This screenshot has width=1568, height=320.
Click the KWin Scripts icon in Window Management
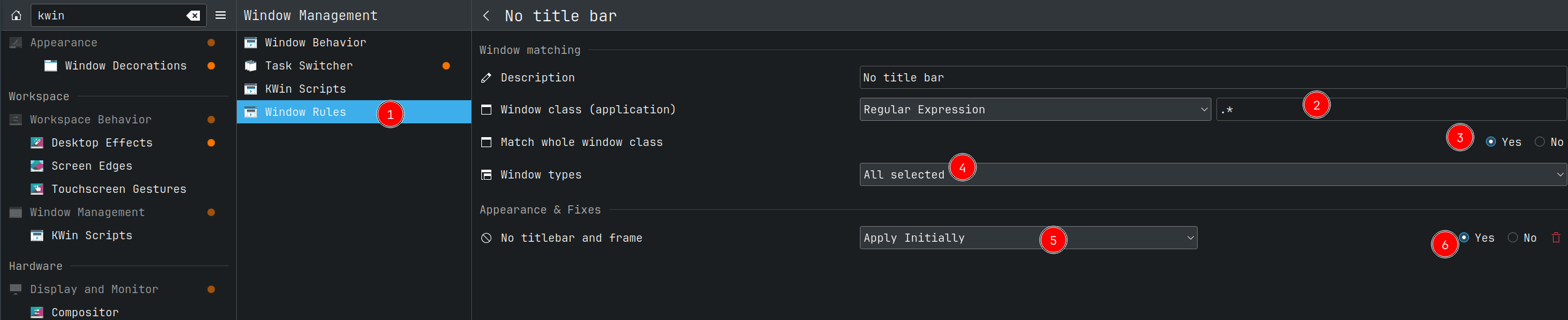[251, 89]
